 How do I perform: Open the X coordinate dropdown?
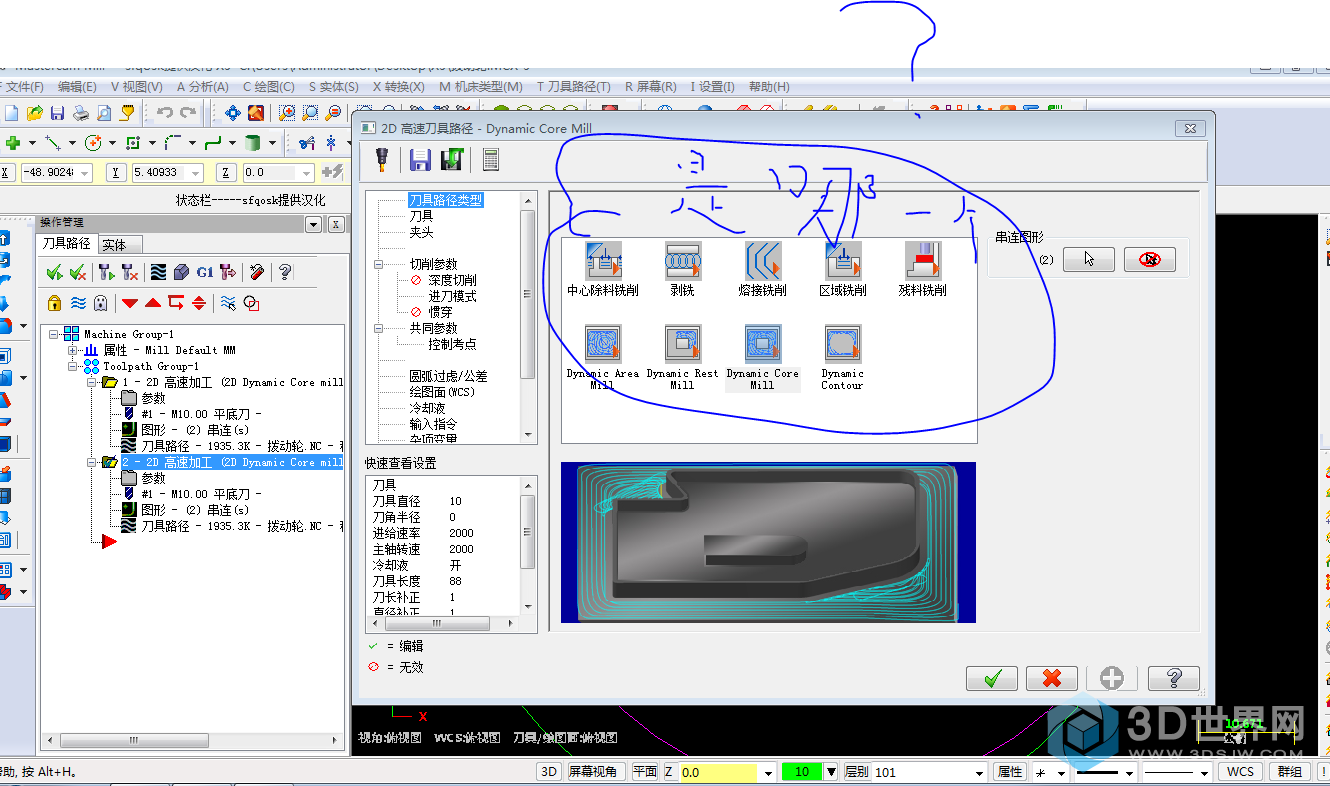pos(84,173)
